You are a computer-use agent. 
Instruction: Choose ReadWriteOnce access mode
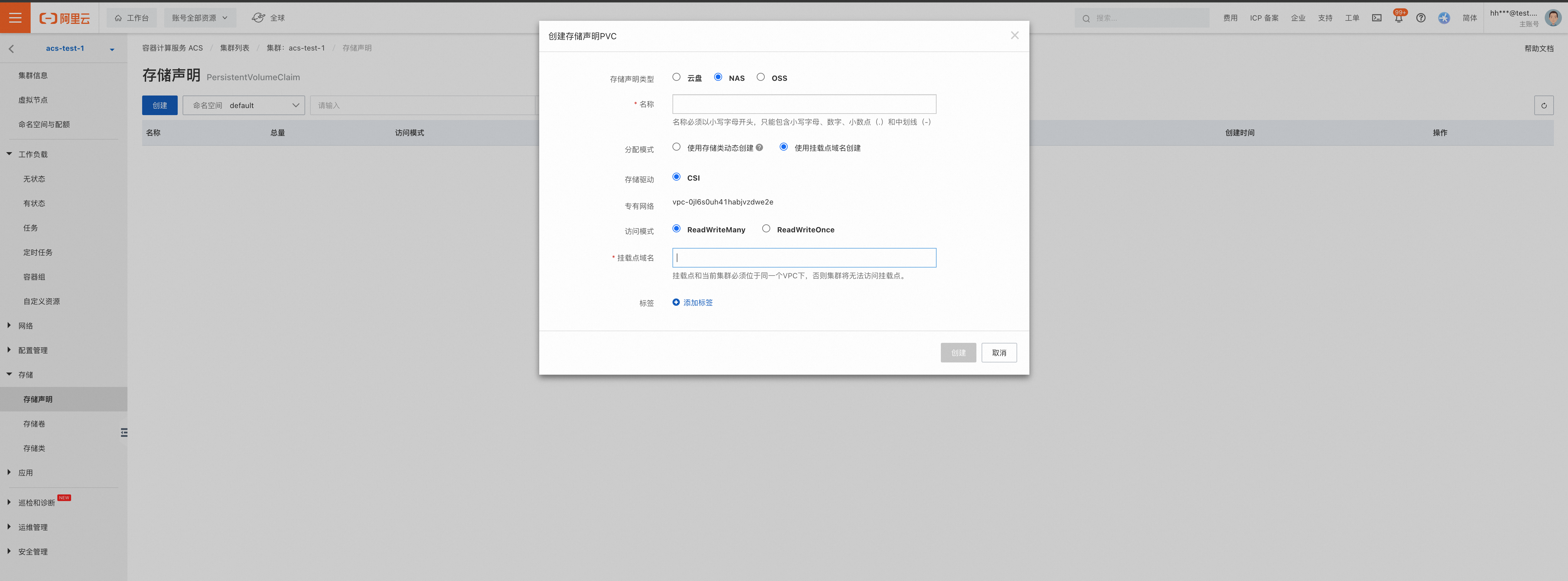766,229
